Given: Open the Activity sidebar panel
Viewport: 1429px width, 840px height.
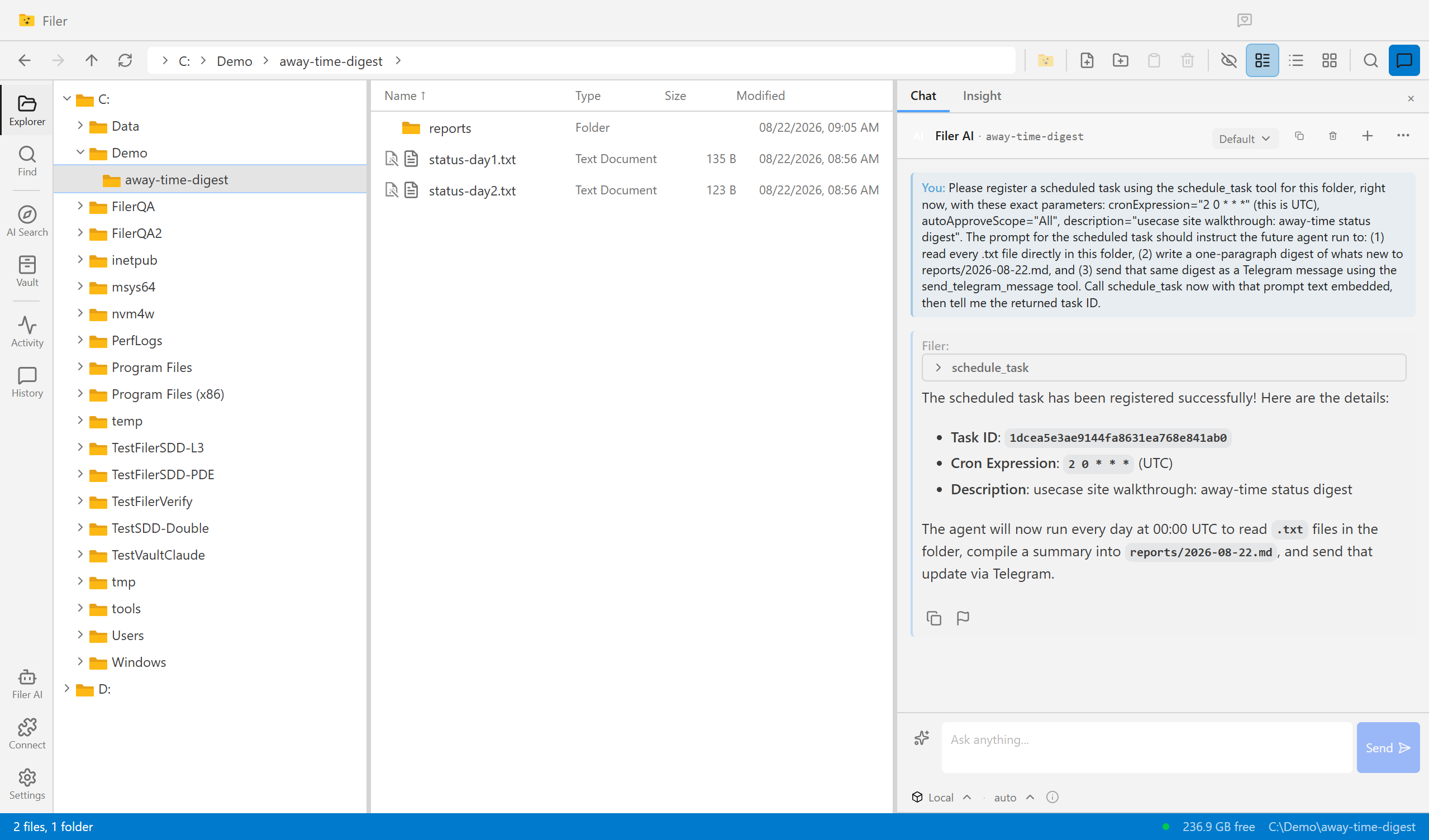Looking at the screenshot, I should tap(27, 332).
